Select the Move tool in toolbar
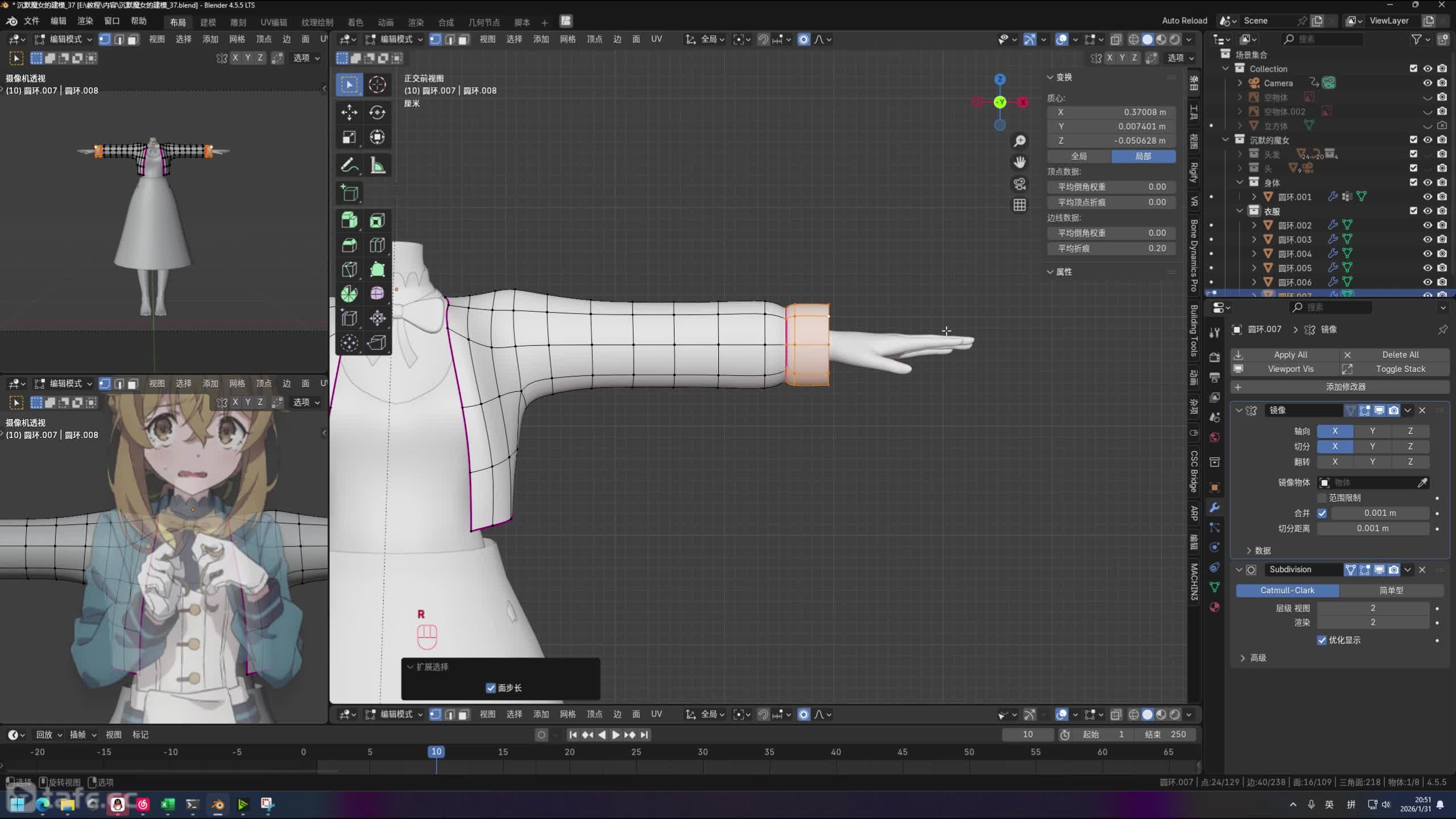 [349, 112]
